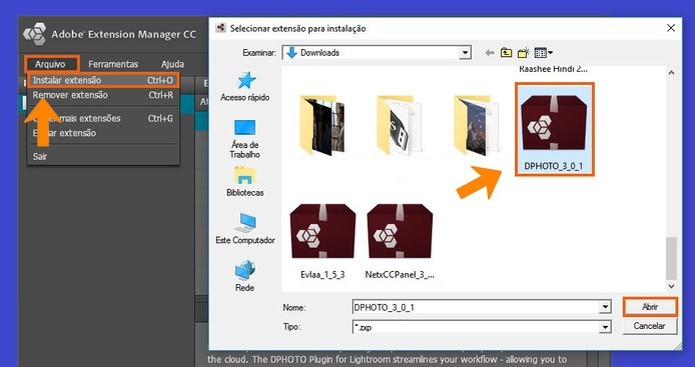
Task: Expand the Nome dropdown arrow
Action: pos(605,307)
